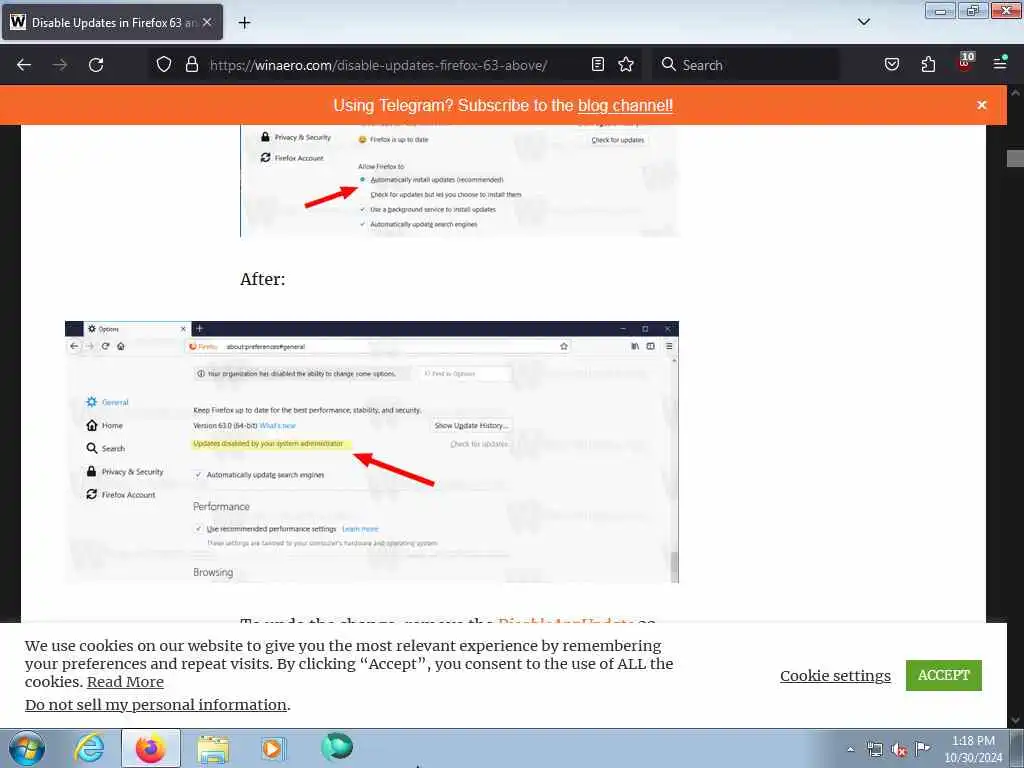Open the Windows Start menu
Image resolution: width=1024 pixels, height=768 pixels.
(27, 748)
